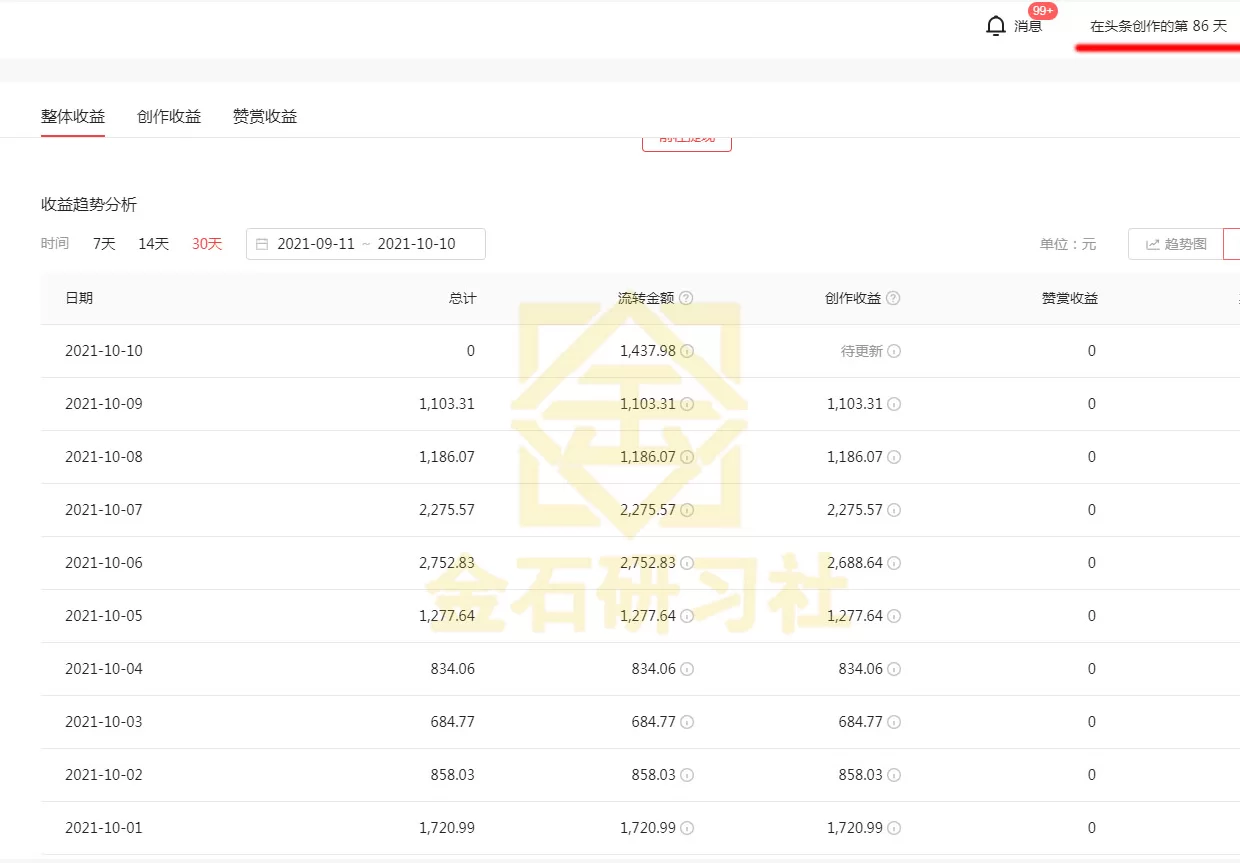Viewport: 1240px width, 863px height.
Task: Click the info icon beside 2,752.83
Action: coord(686,562)
